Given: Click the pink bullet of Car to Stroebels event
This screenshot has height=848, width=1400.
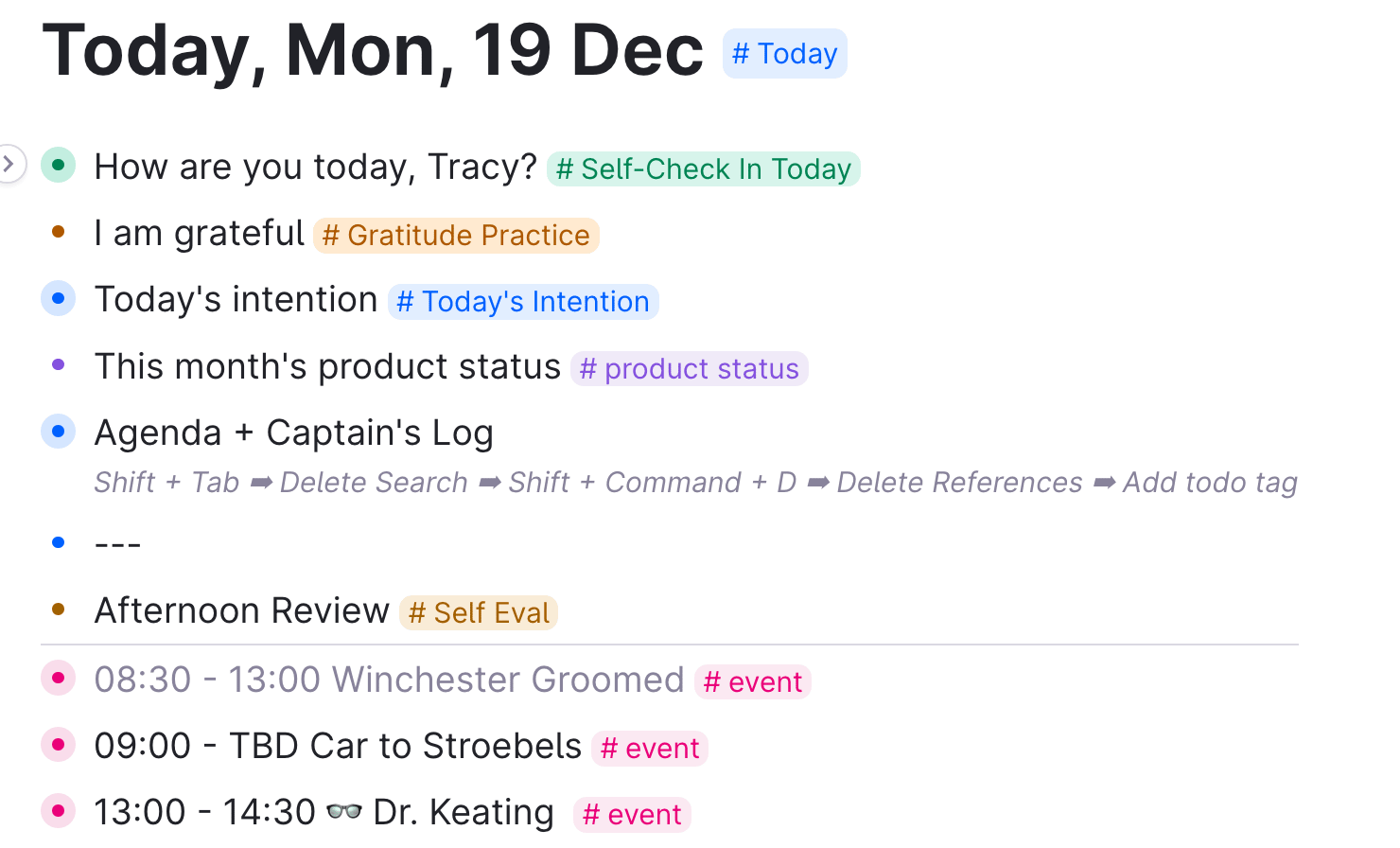Looking at the screenshot, I should (x=59, y=745).
